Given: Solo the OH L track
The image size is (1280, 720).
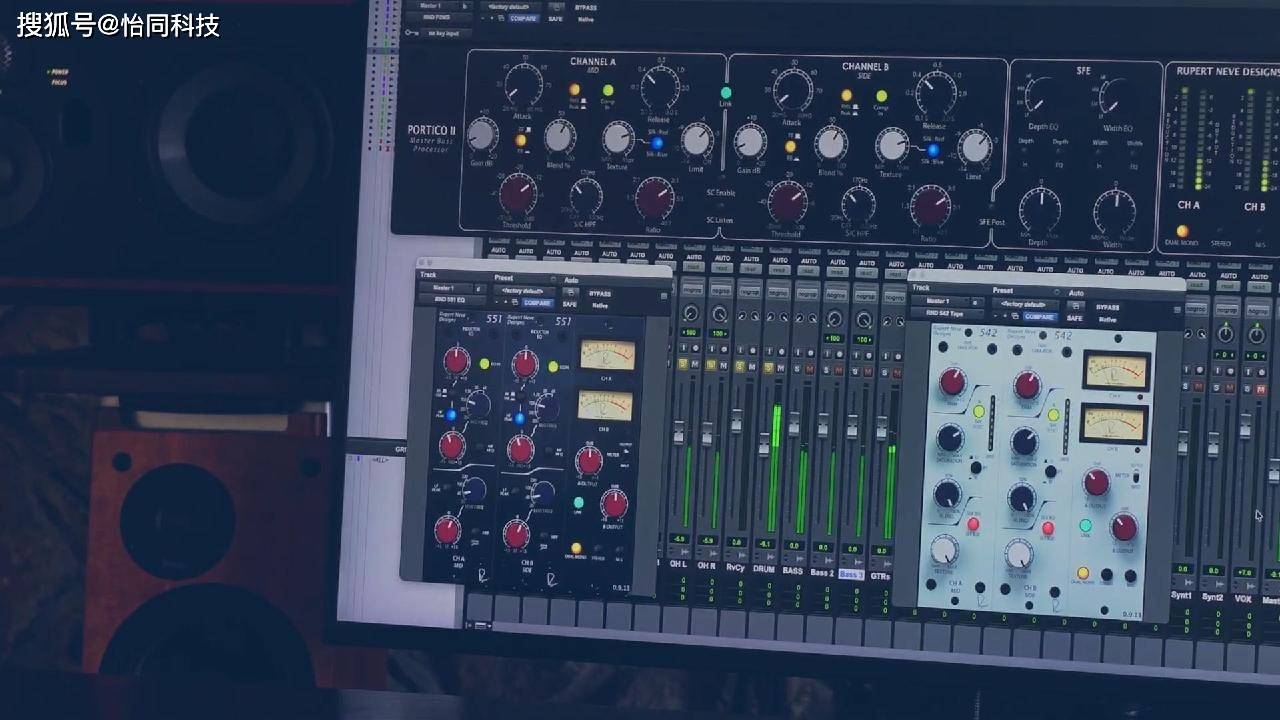Looking at the screenshot, I should (685, 365).
